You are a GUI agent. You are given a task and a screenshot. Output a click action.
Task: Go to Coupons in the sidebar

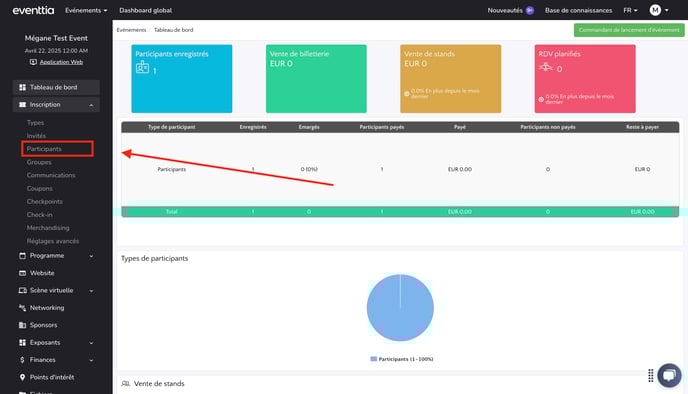click(x=39, y=188)
